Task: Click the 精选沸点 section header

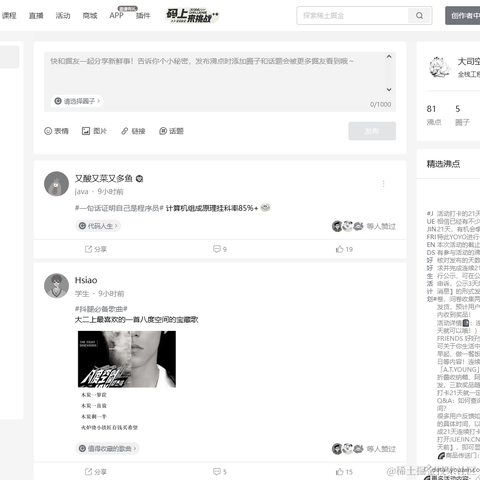Action: click(443, 164)
